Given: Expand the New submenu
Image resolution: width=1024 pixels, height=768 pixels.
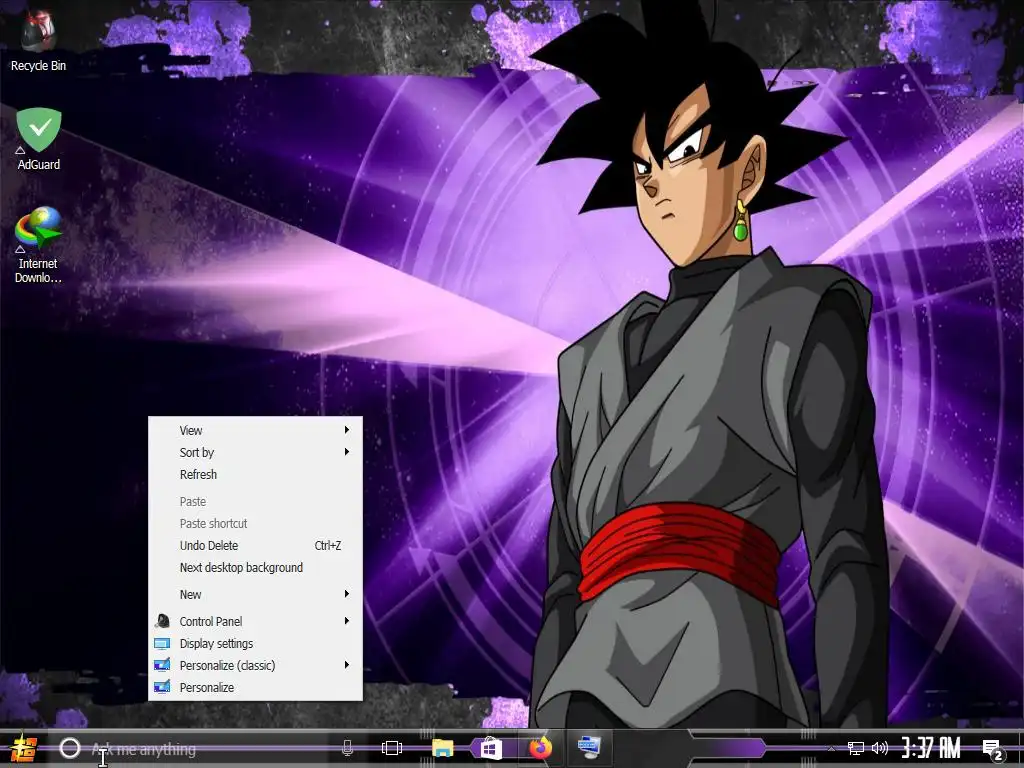Looking at the screenshot, I should (255, 594).
